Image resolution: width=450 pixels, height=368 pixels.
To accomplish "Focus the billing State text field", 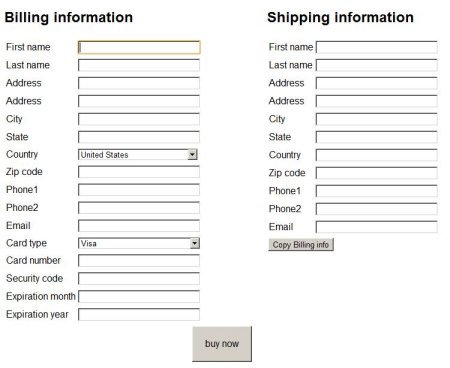I will tap(139, 137).
